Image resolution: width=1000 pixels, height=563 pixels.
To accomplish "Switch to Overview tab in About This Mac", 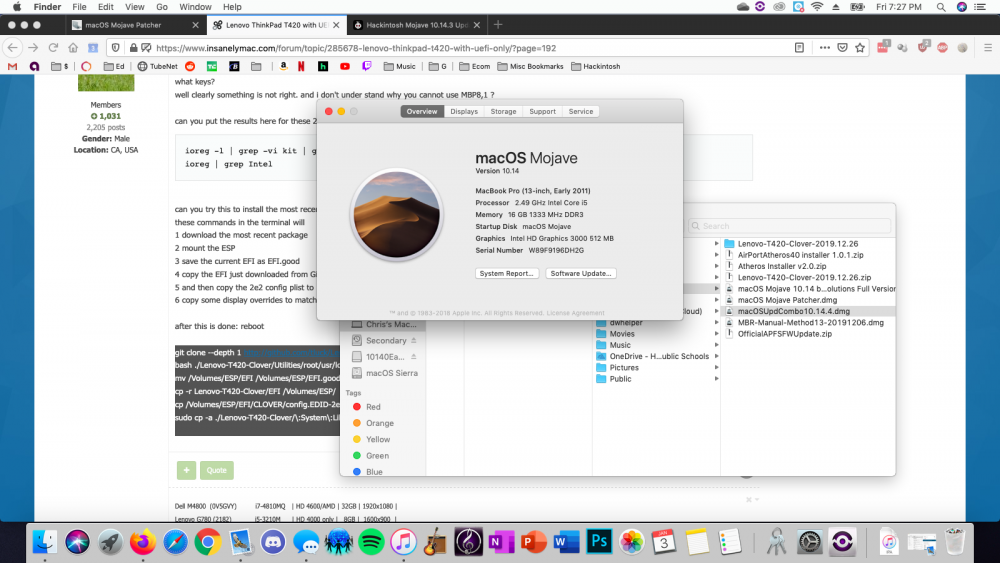I will tap(422, 112).
